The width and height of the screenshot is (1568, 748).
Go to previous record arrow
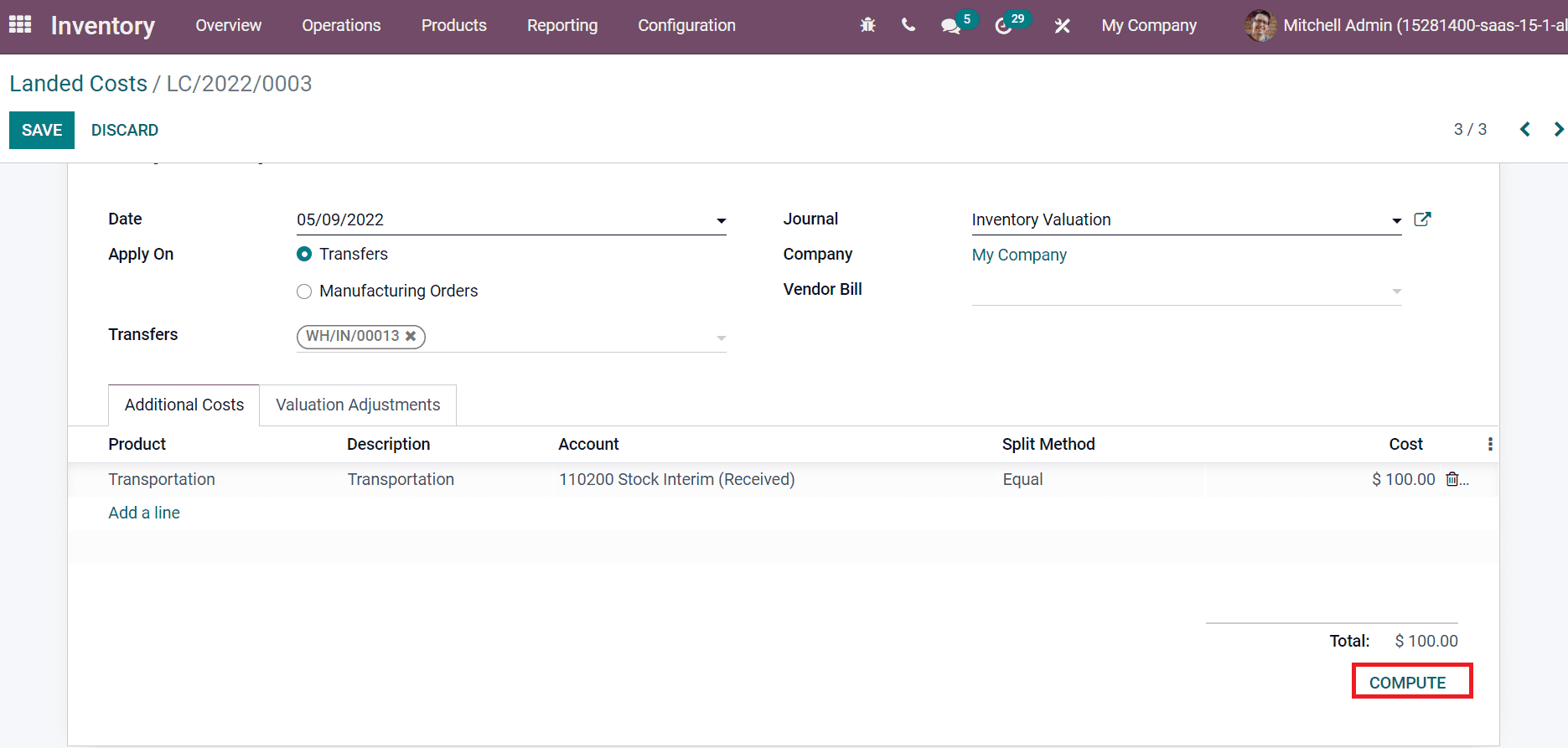(x=1525, y=129)
